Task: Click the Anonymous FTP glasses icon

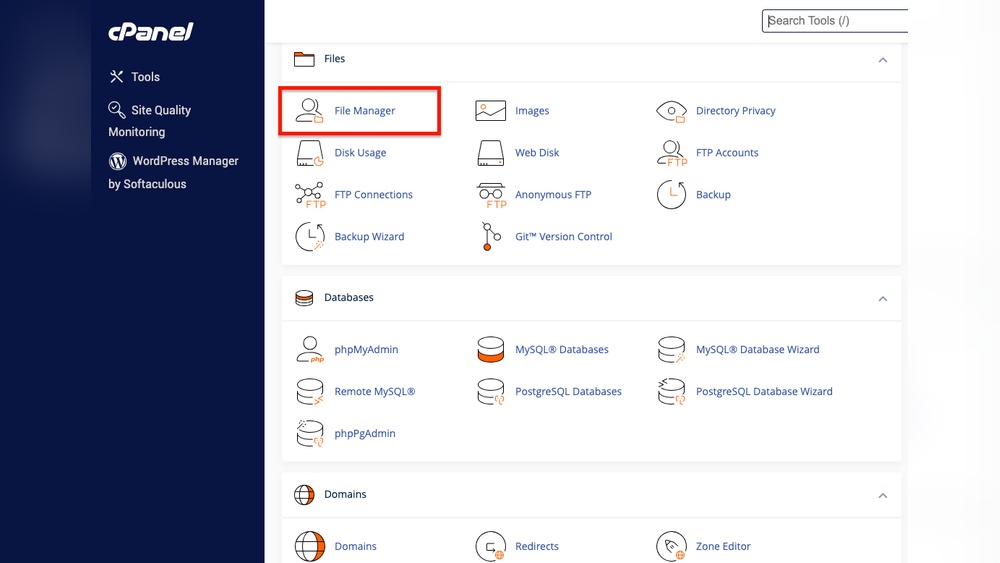Action: pyautogui.click(x=491, y=195)
